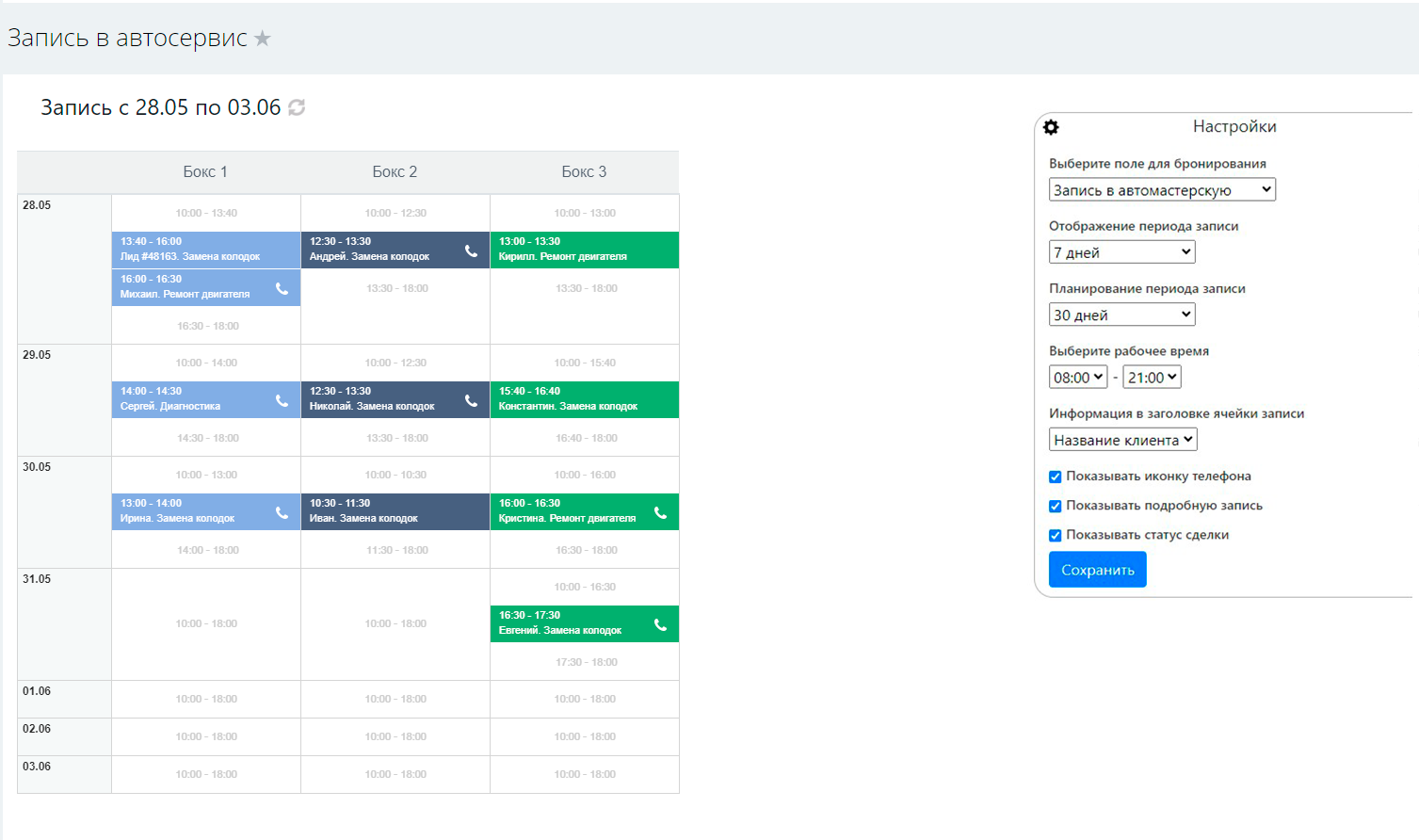Open the 08:00 start time dropdown

(x=1078, y=378)
